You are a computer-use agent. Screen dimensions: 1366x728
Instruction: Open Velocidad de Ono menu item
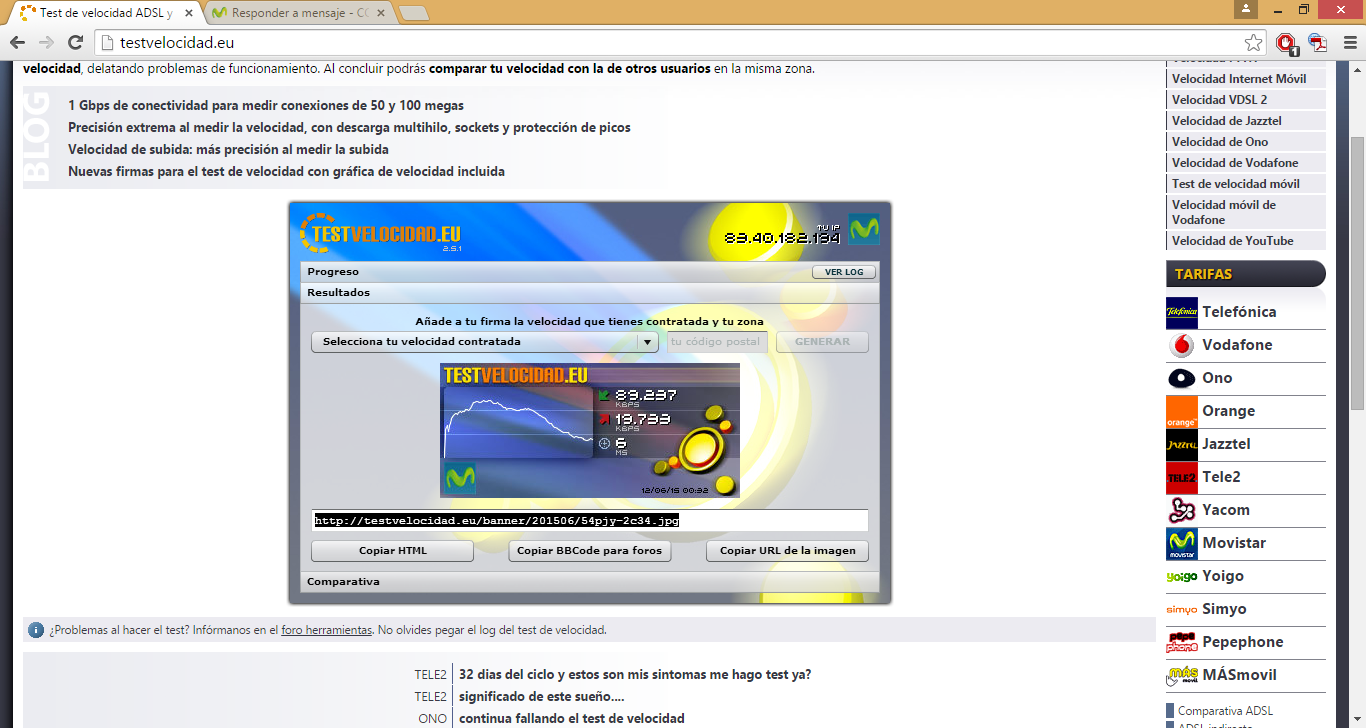point(1246,142)
